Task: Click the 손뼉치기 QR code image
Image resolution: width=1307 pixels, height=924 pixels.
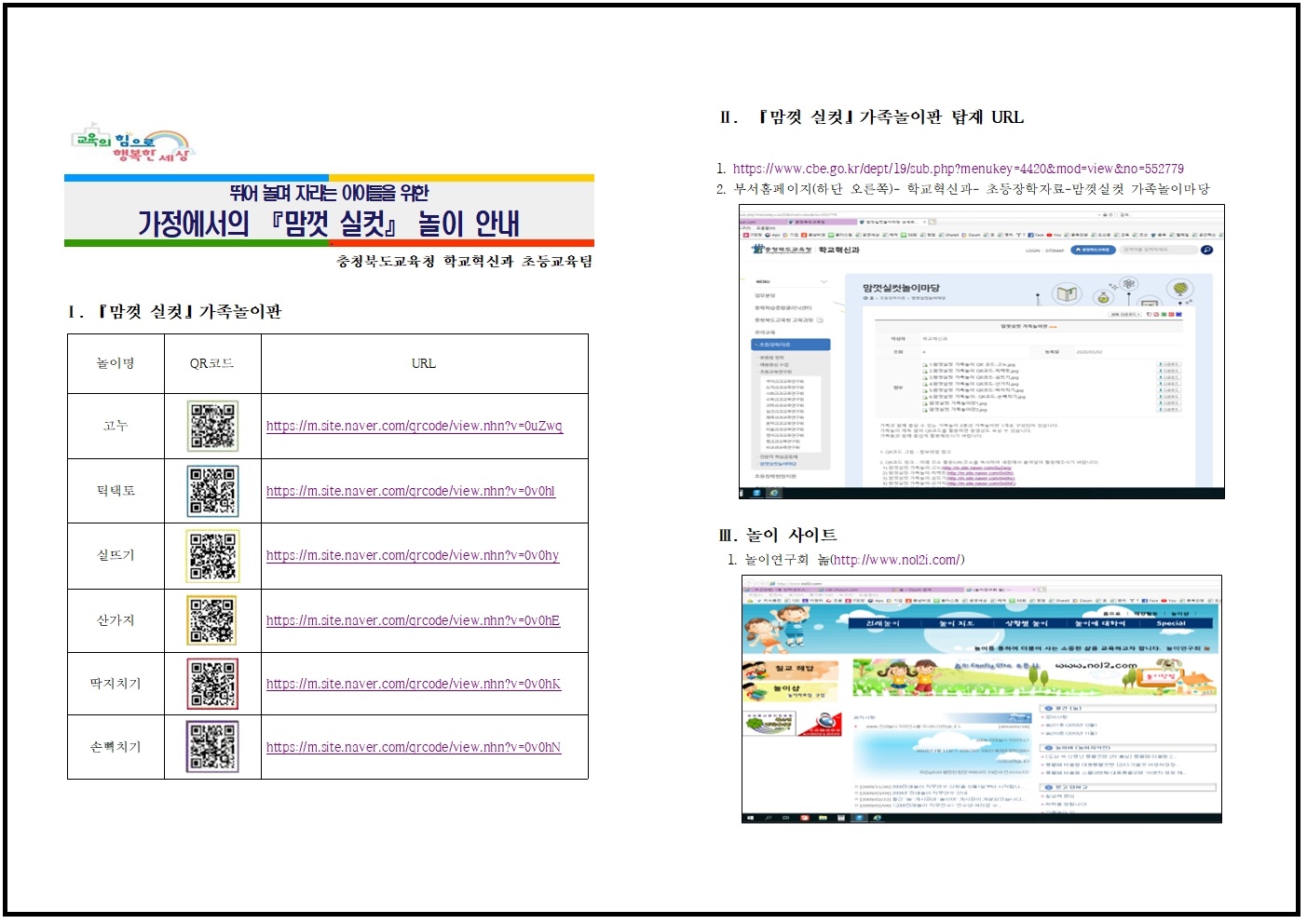Action: click(x=212, y=747)
